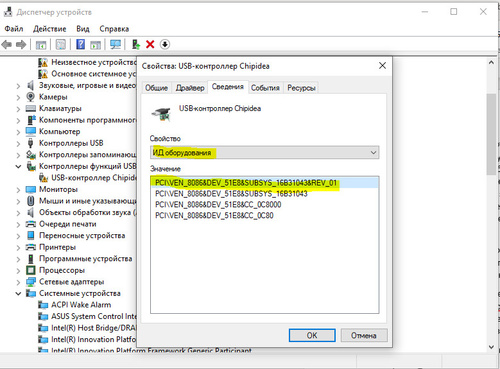Select Intel(R) Host Bridge/DRAM item

coord(94,328)
